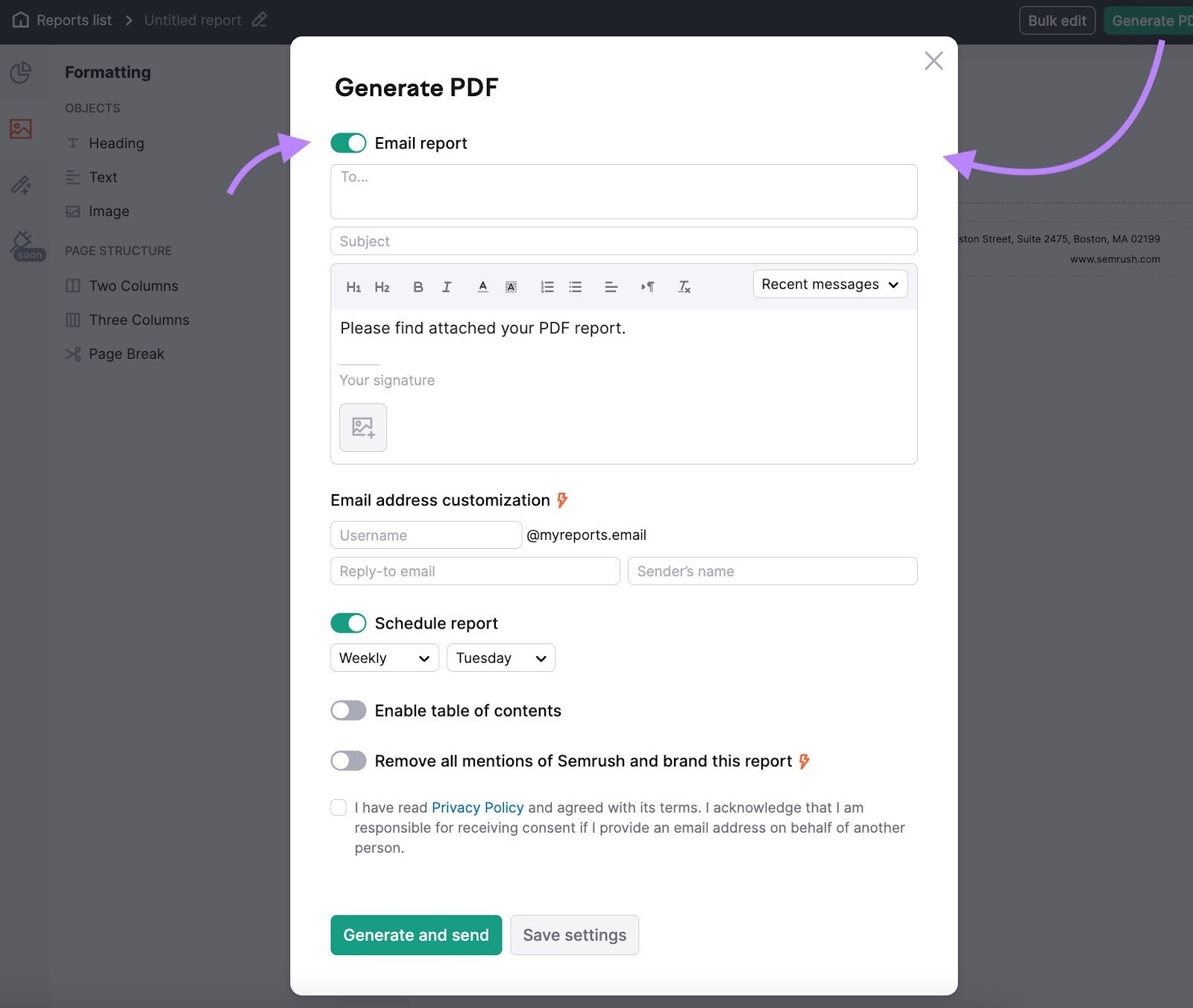
Task: Apply bold formatting to email text
Action: (418, 287)
